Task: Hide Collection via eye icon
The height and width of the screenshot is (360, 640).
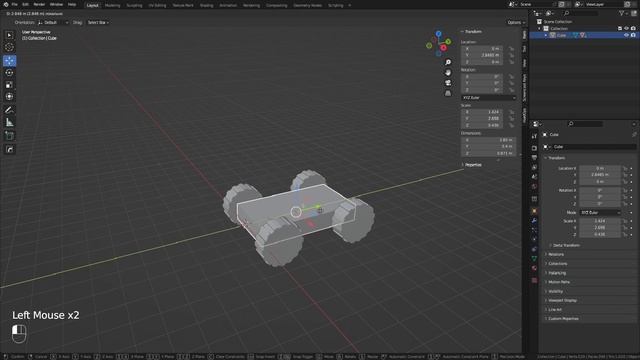Action: click(x=627, y=29)
